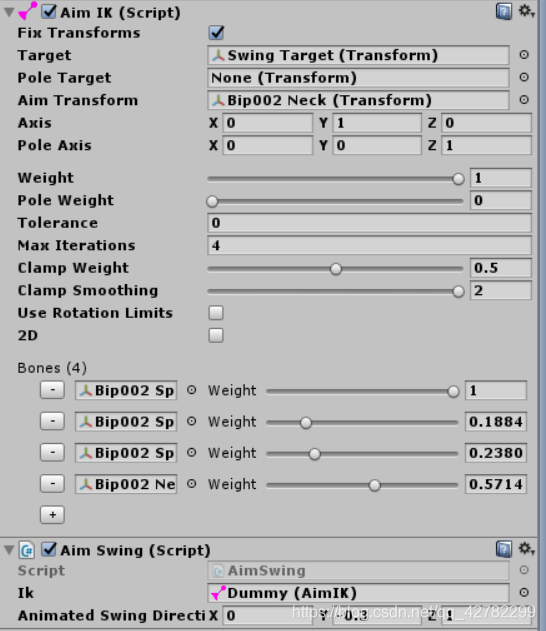This screenshot has height=631, width=546.
Task: Click the first bone weight value 1
Action: pyautogui.click(x=496, y=390)
